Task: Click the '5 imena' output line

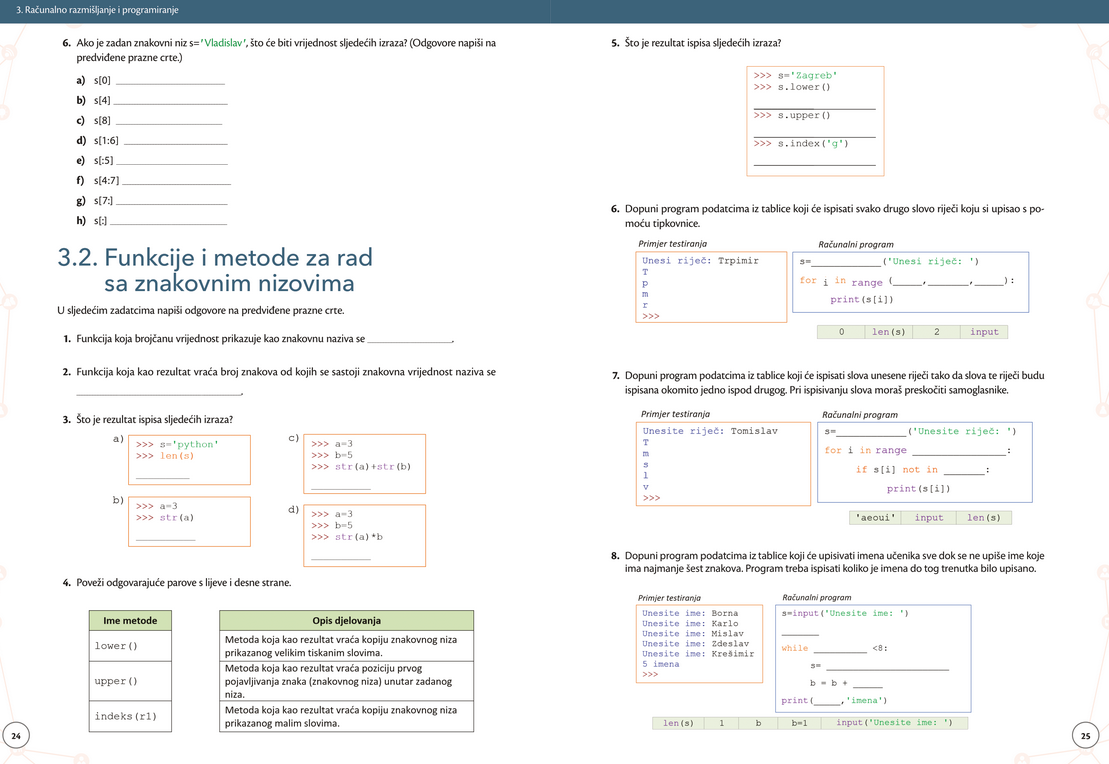Action: coord(661,664)
